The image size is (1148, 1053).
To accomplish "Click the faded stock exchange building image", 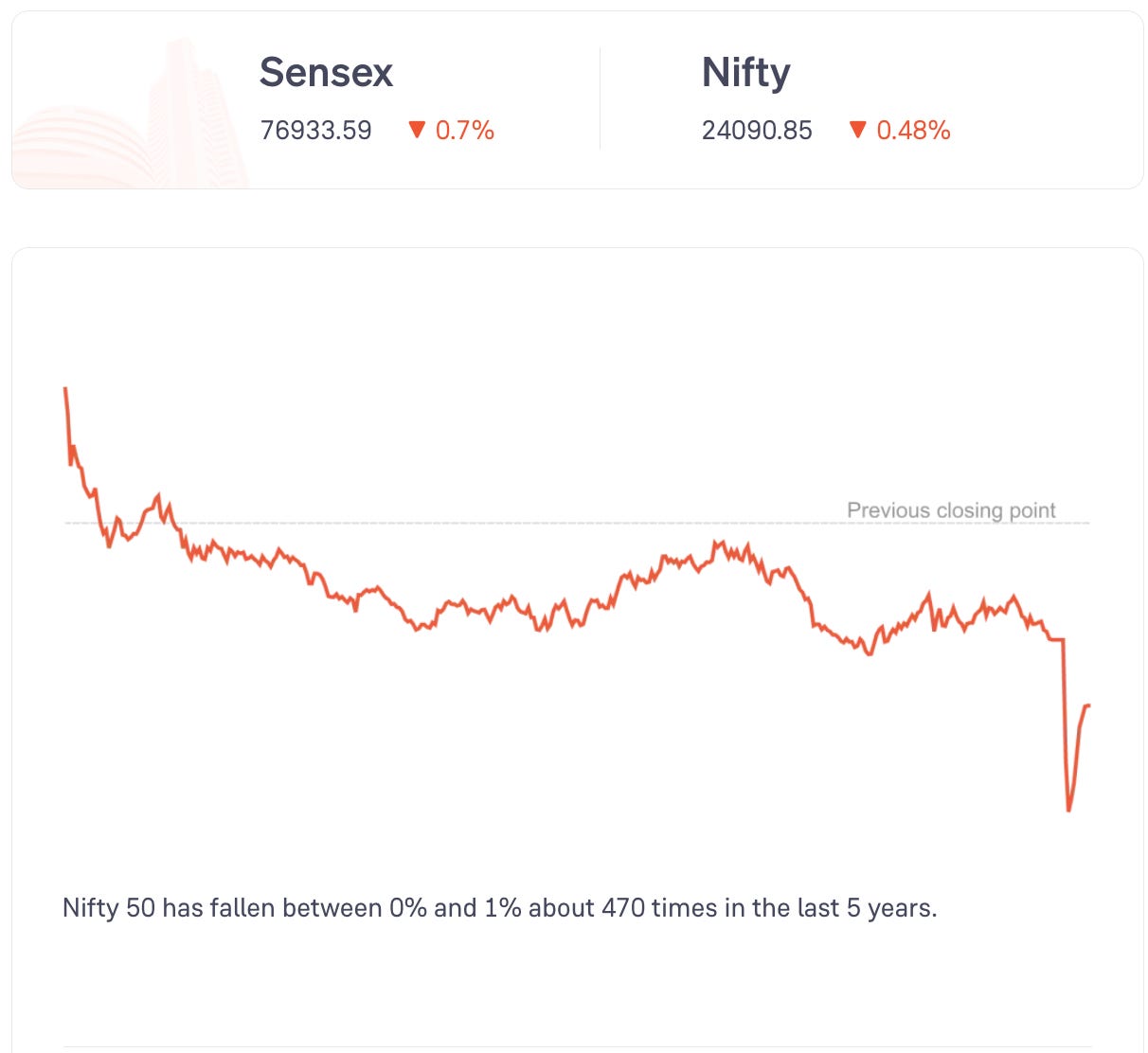I will click(x=131, y=114).
